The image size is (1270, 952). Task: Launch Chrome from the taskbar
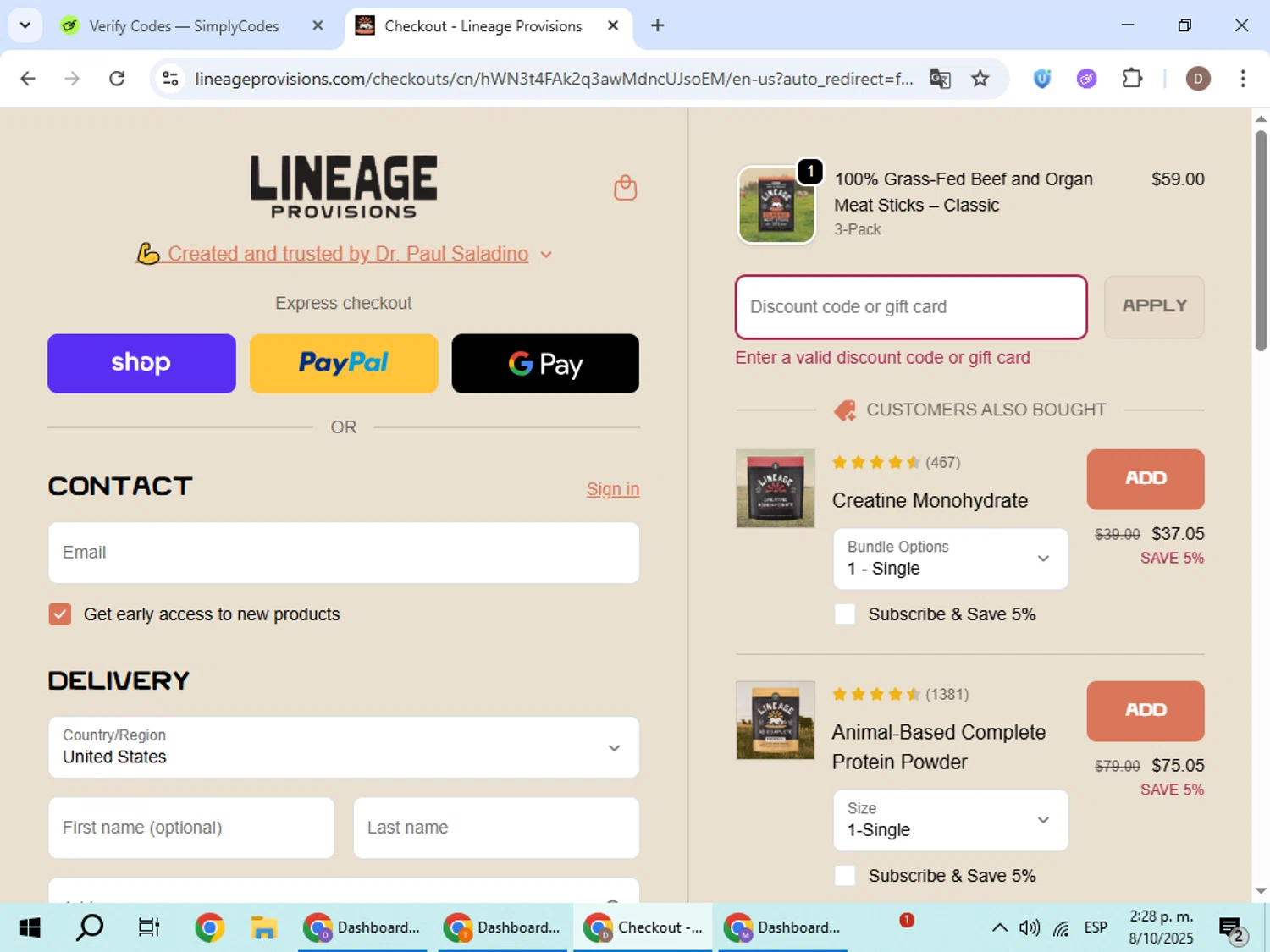[x=209, y=927]
